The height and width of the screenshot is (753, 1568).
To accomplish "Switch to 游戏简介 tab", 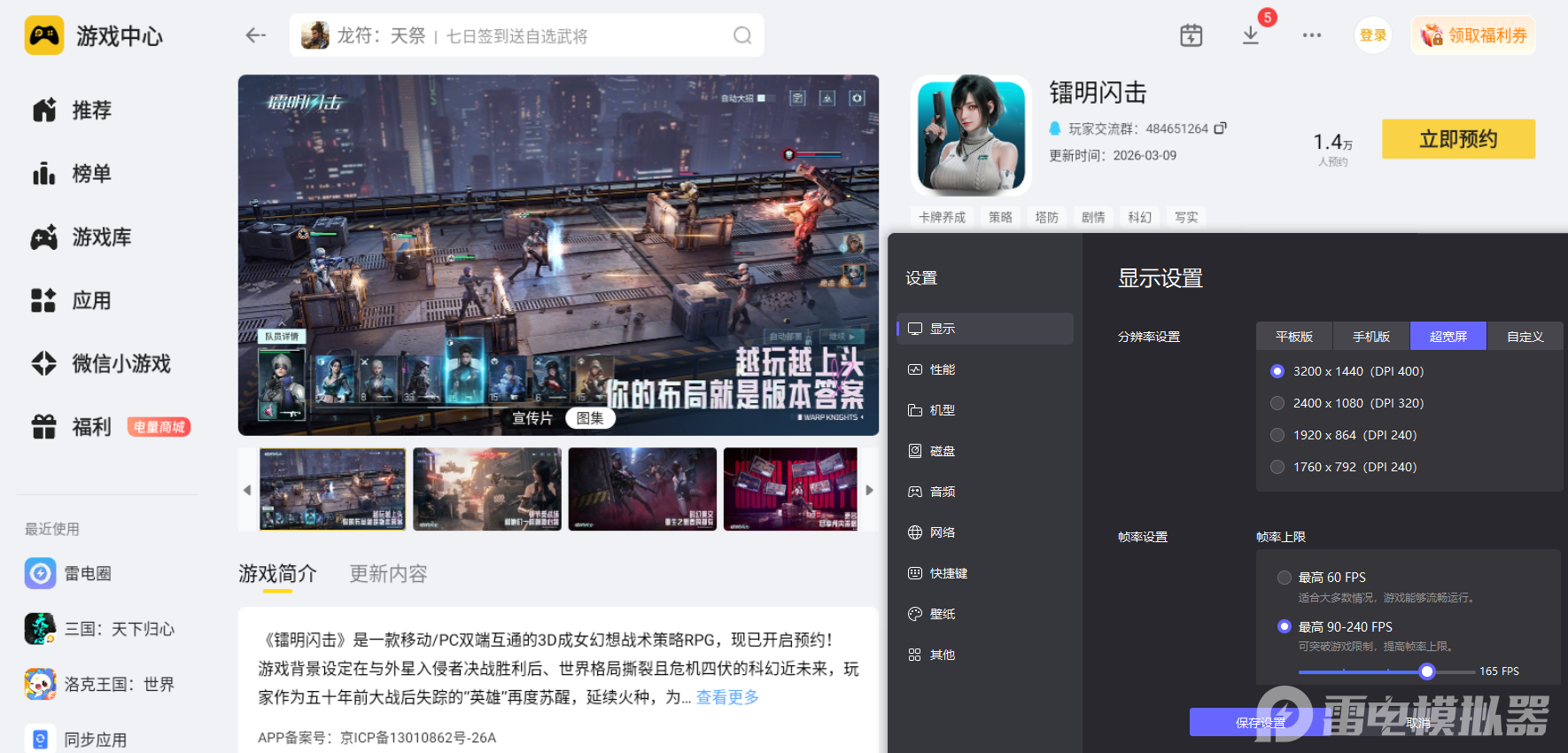I will (277, 574).
